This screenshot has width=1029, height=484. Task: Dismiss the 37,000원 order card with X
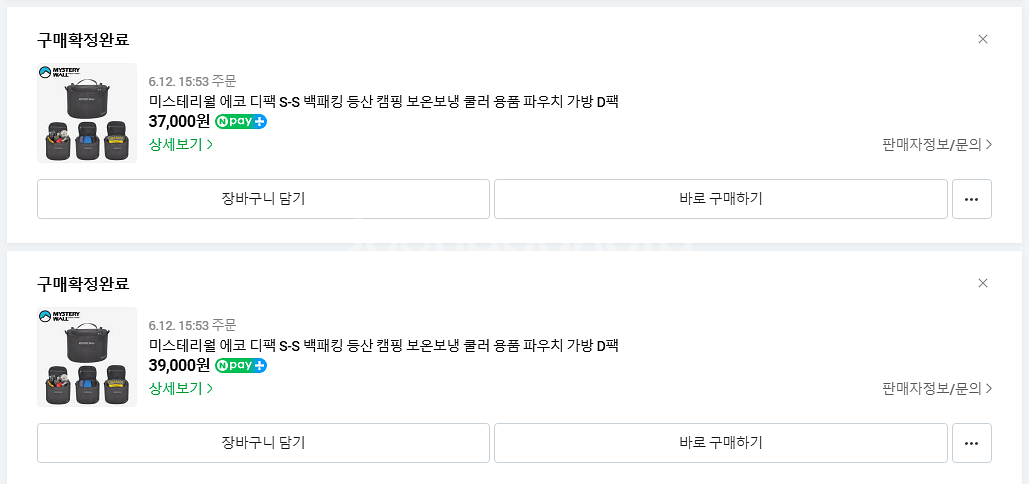[983, 39]
